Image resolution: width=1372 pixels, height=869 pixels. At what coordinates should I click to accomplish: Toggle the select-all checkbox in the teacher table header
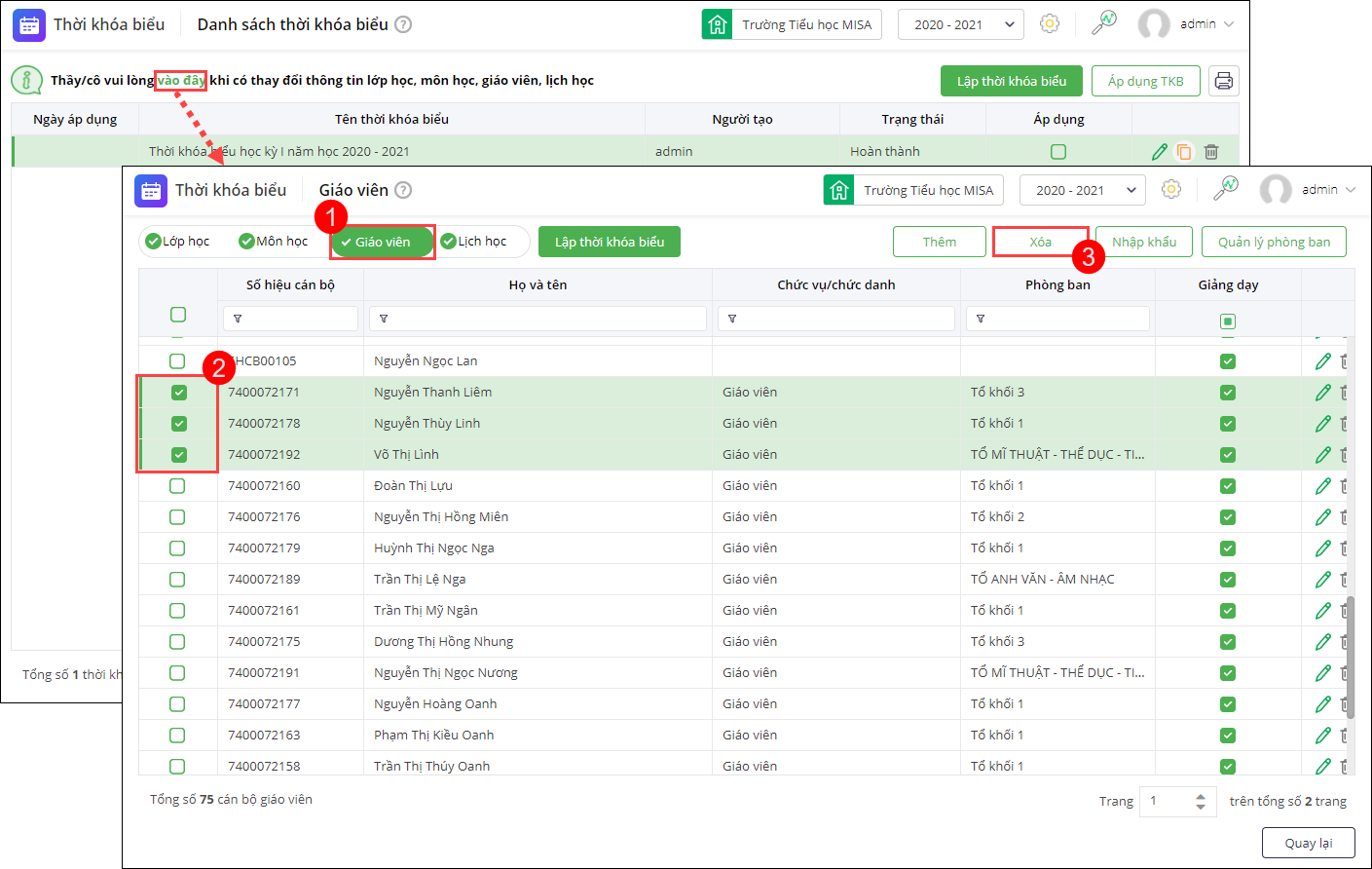[178, 315]
